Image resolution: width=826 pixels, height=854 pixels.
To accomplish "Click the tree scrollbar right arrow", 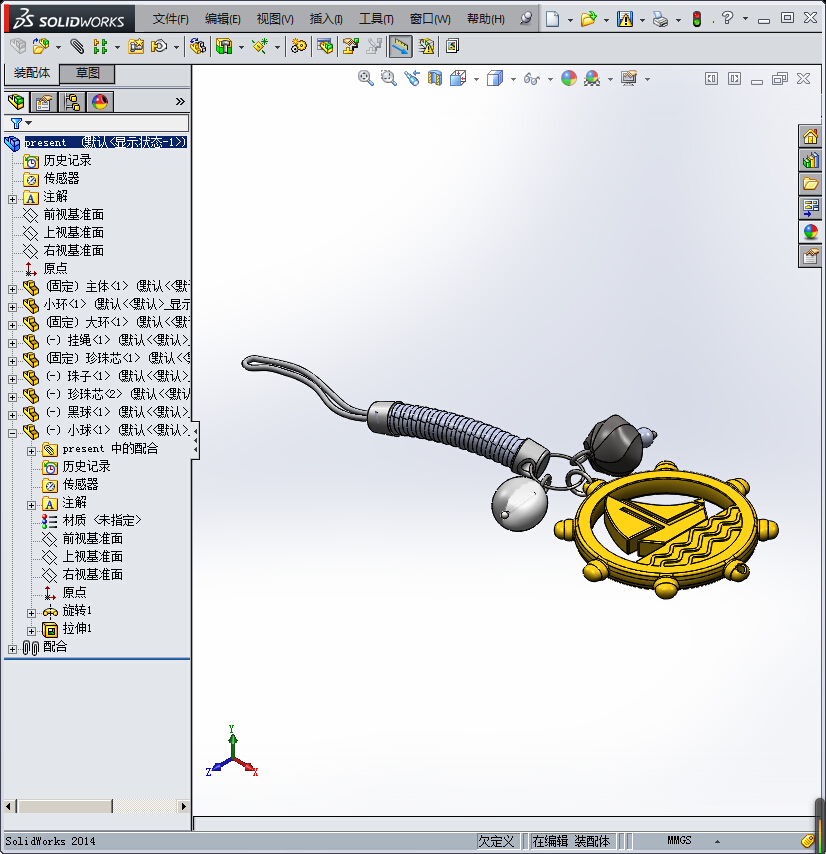I will click(183, 806).
